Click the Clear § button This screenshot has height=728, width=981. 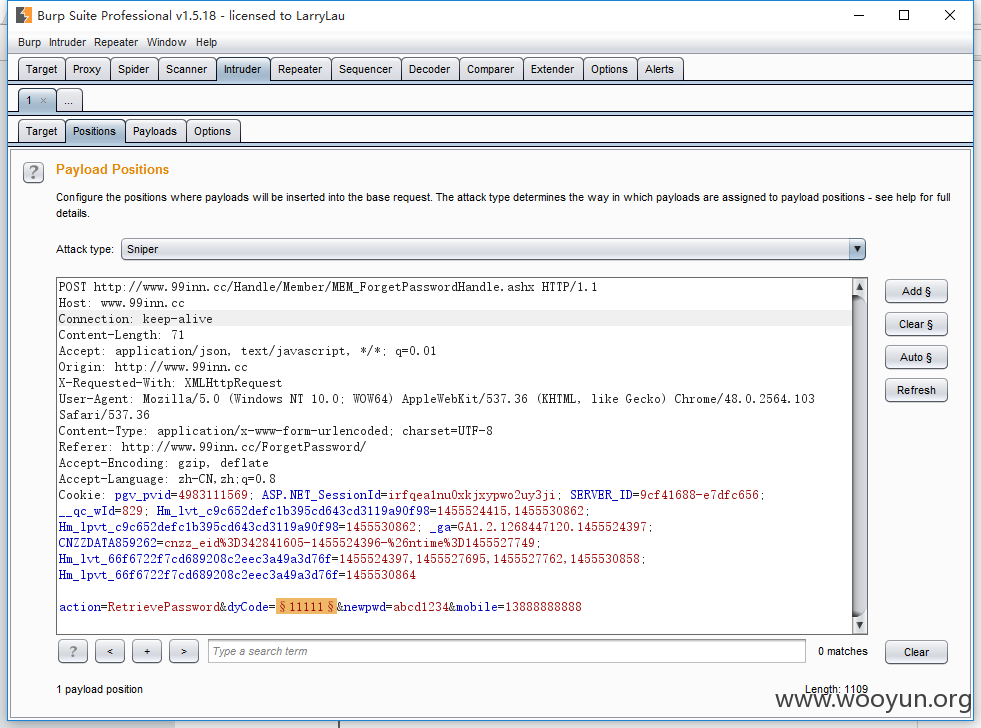tap(916, 325)
